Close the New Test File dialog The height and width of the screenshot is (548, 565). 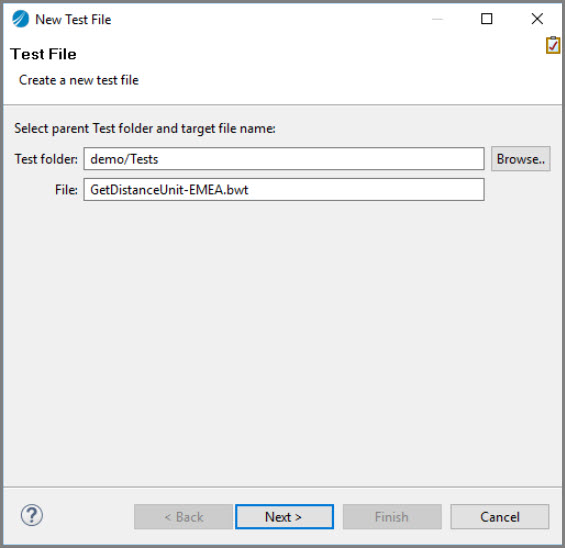pyautogui.click(x=537, y=19)
